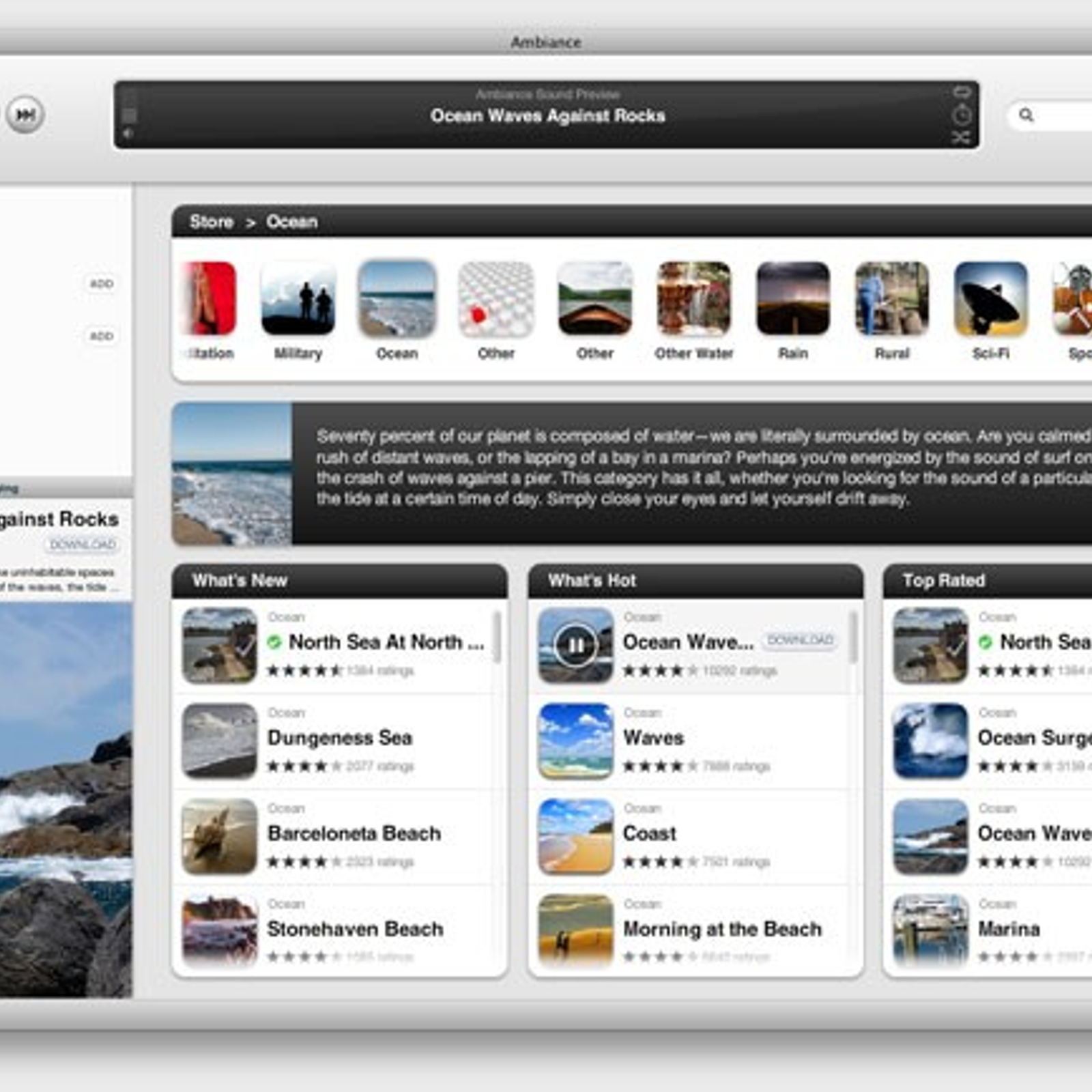The height and width of the screenshot is (1092, 1092).
Task: Click Store in the breadcrumb
Action: pos(212,222)
